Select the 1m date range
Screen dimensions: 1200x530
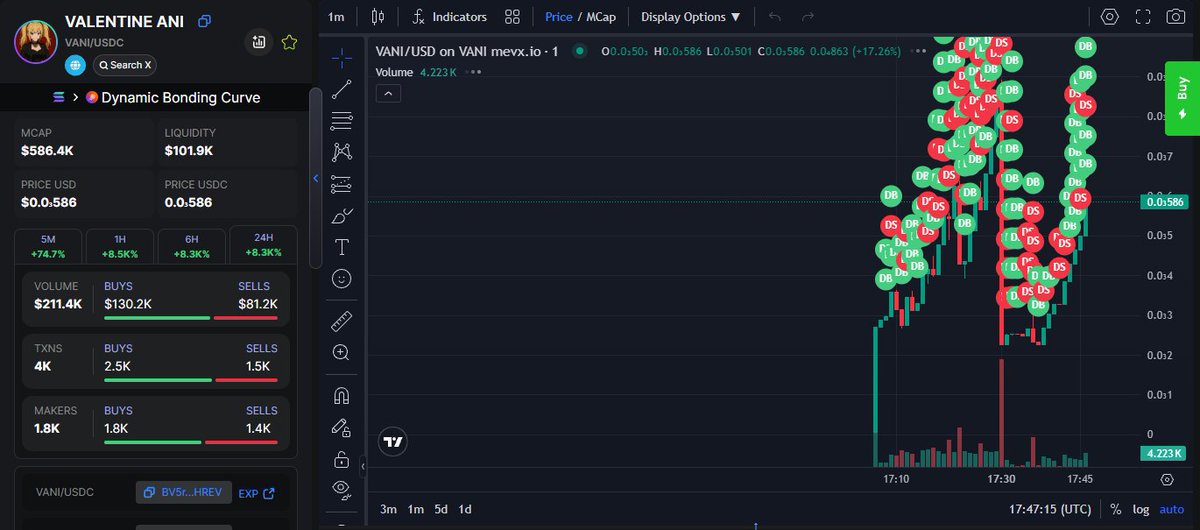(x=415, y=509)
